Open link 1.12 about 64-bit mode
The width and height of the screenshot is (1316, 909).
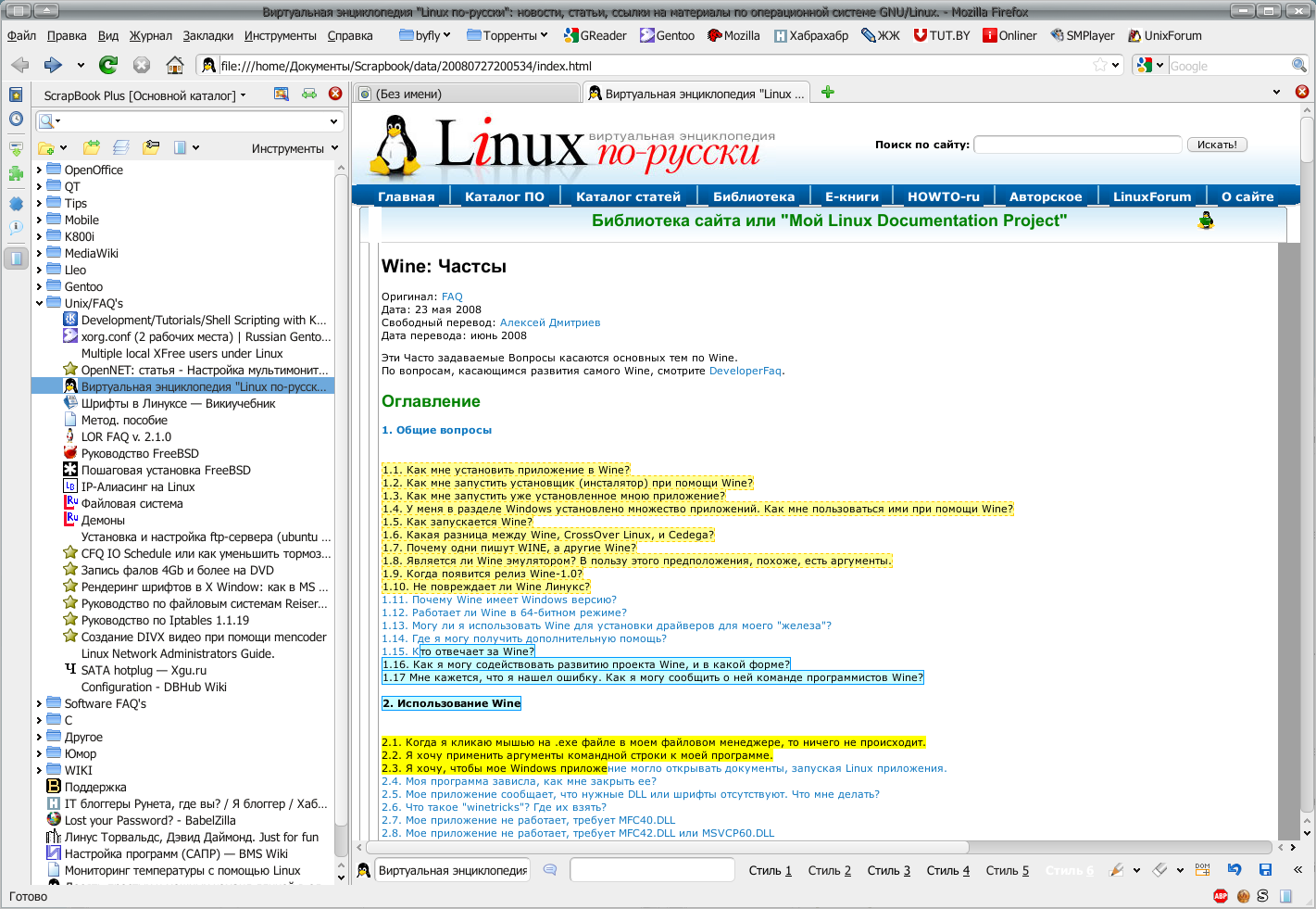pos(504,612)
